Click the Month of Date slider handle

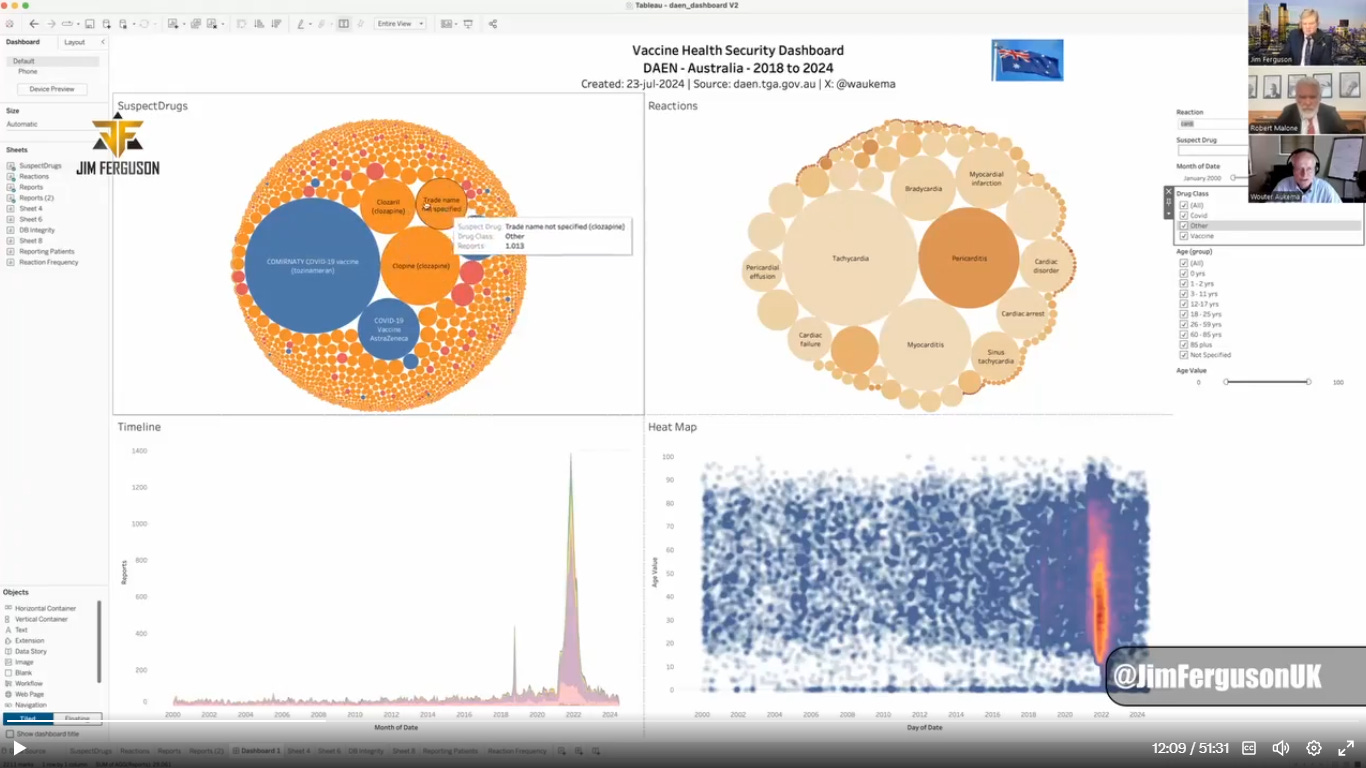[x=1233, y=178]
